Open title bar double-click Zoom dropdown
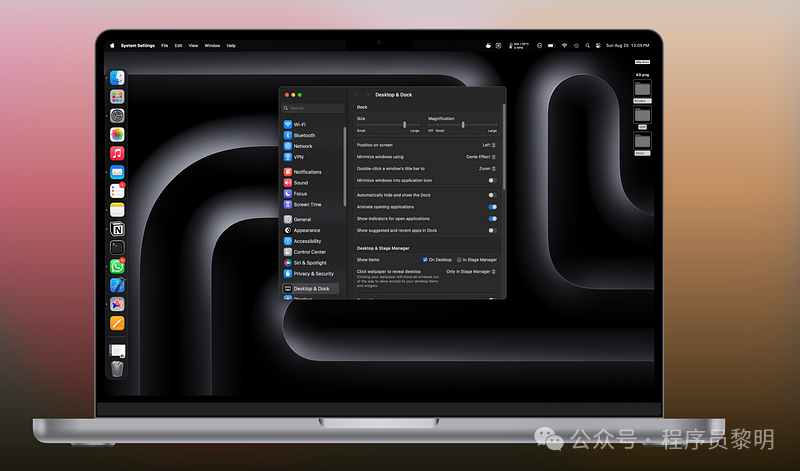Screen dimensions: 800x471 tap(487, 168)
